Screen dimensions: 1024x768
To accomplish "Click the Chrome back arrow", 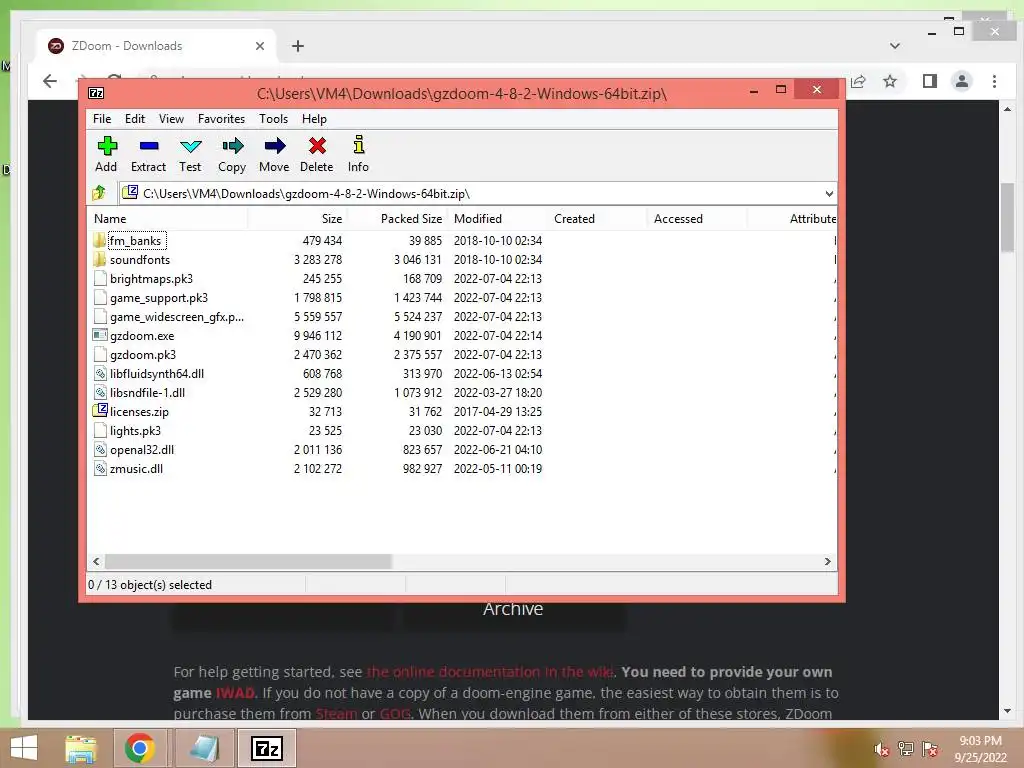I will pos(50,81).
